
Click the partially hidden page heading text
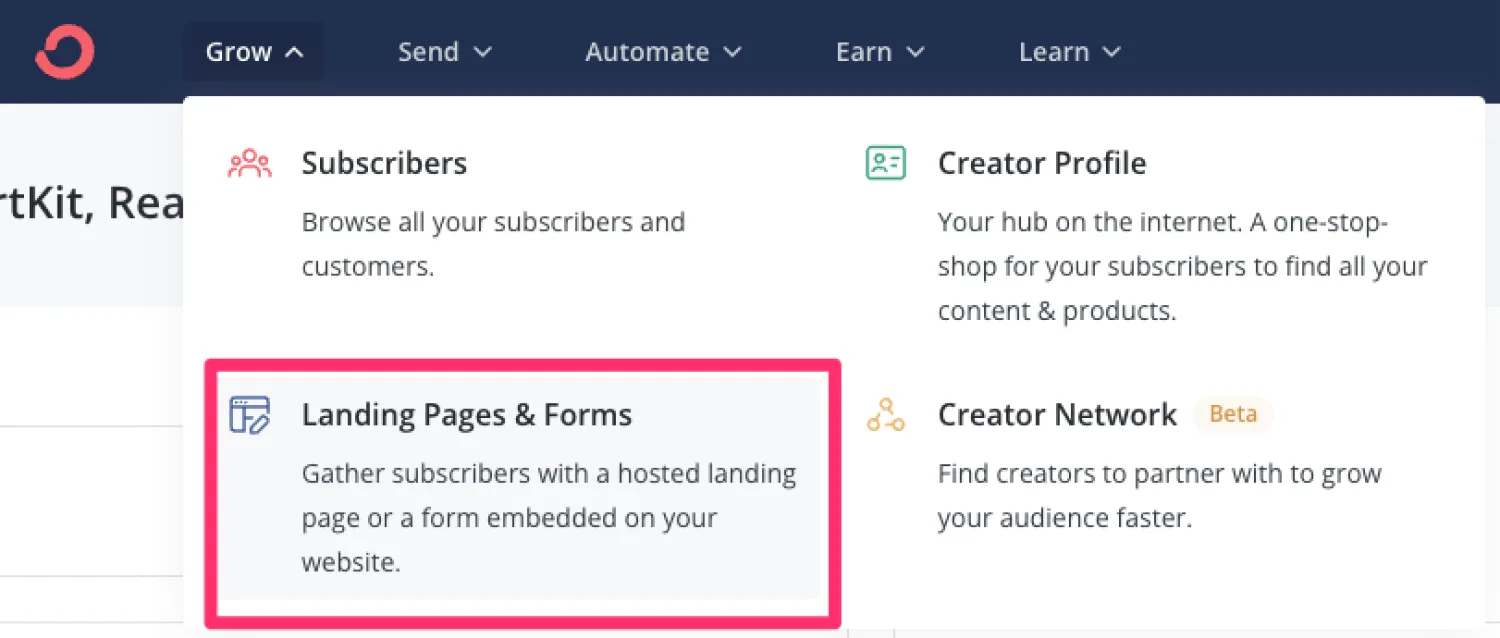coord(92,204)
